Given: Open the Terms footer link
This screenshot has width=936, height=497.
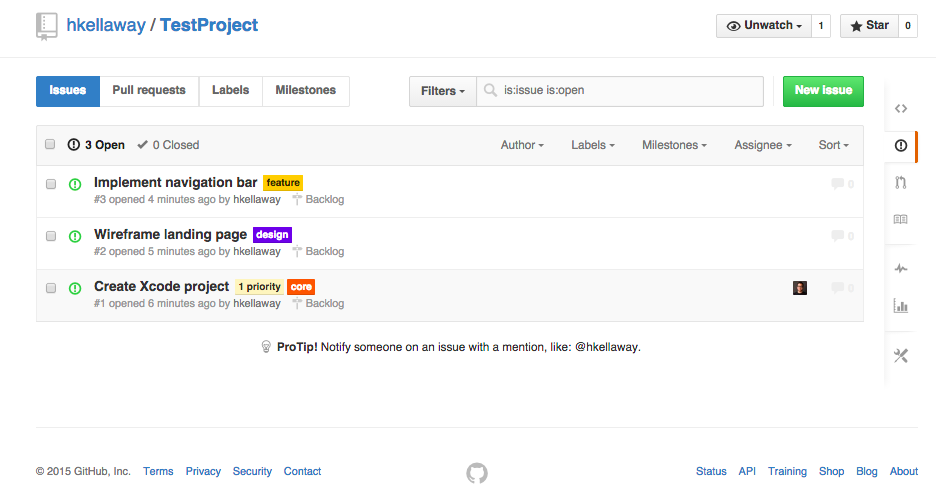Looking at the screenshot, I should (158, 471).
